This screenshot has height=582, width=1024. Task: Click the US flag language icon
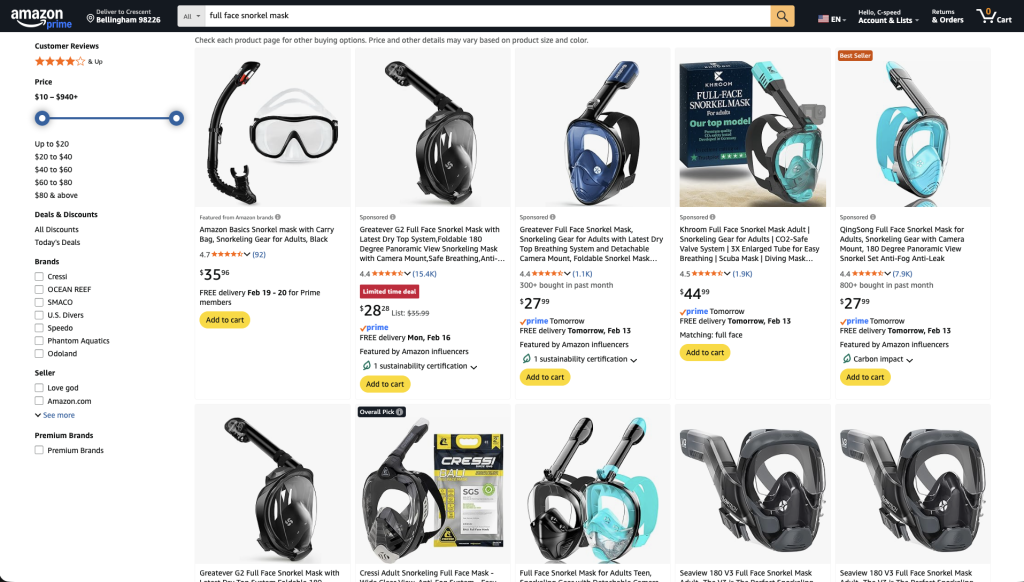point(824,19)
